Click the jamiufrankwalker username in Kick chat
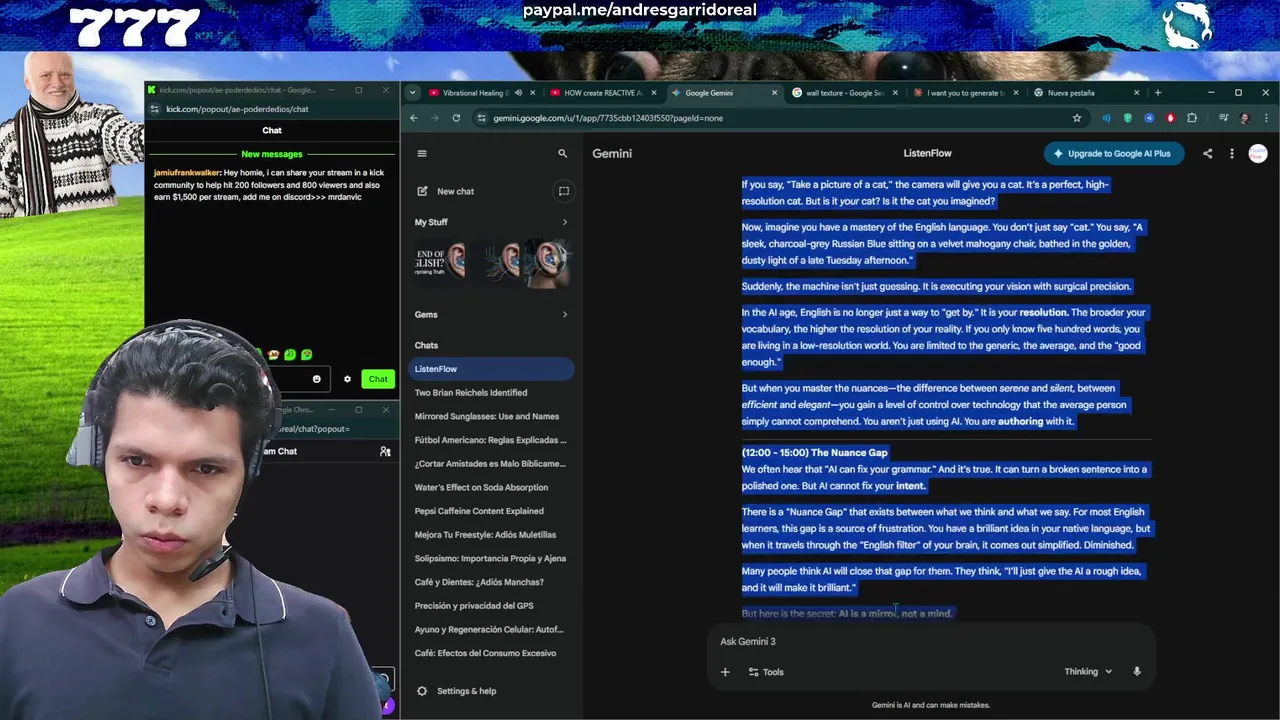 tap(187, 173)
